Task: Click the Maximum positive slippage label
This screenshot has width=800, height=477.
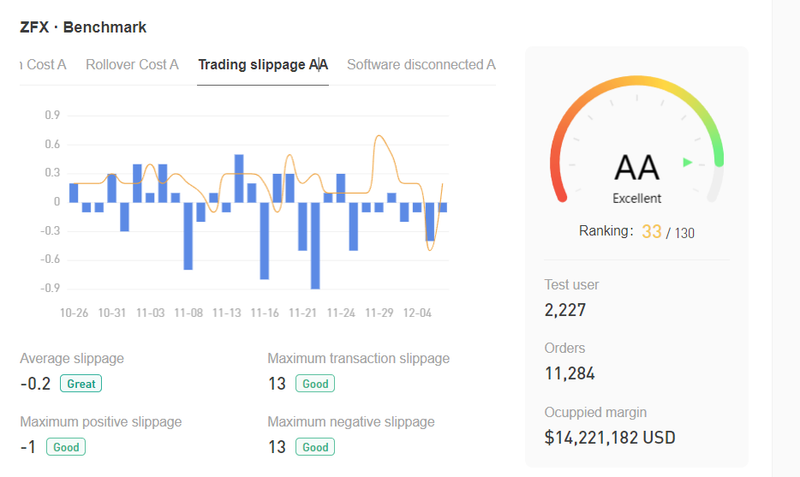Action: point(101,422)
